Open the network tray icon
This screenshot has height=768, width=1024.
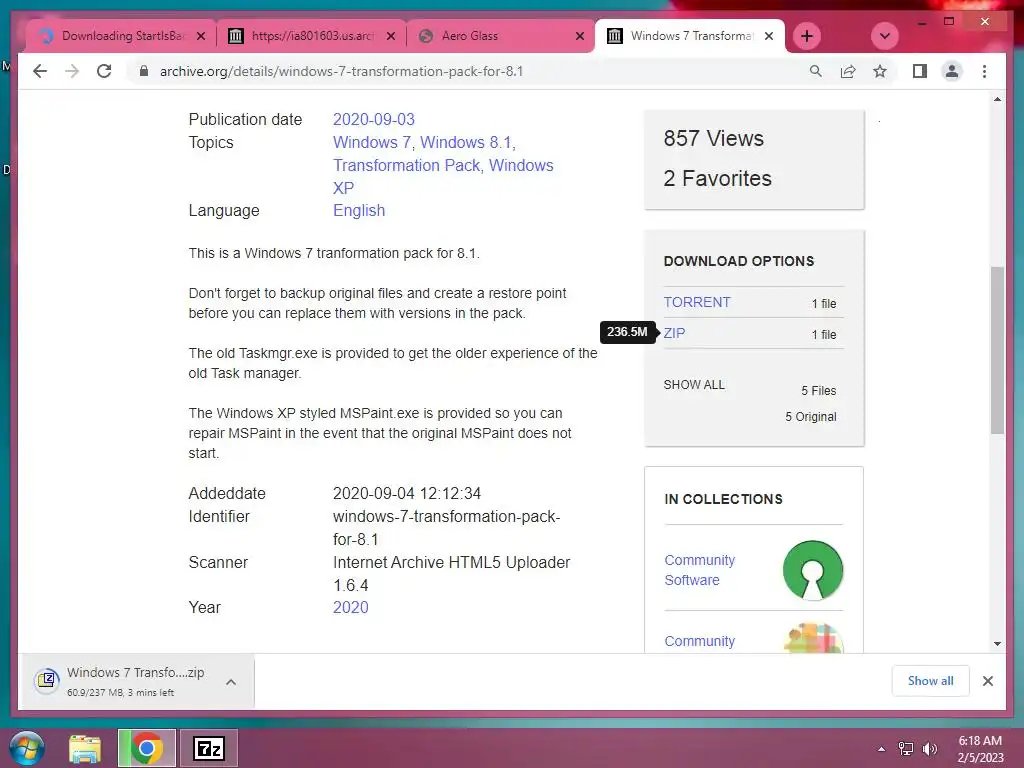pos(906,749)
